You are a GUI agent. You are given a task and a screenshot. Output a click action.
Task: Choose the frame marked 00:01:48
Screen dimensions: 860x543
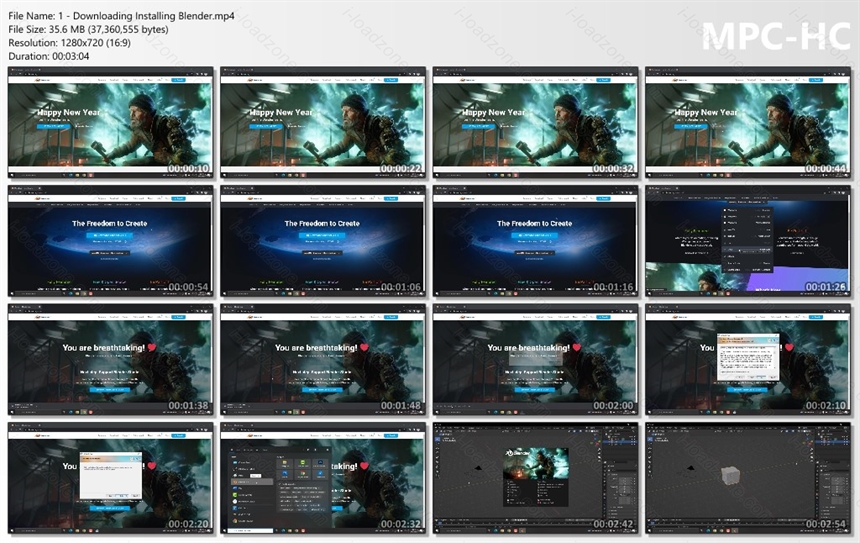(323, 359)
